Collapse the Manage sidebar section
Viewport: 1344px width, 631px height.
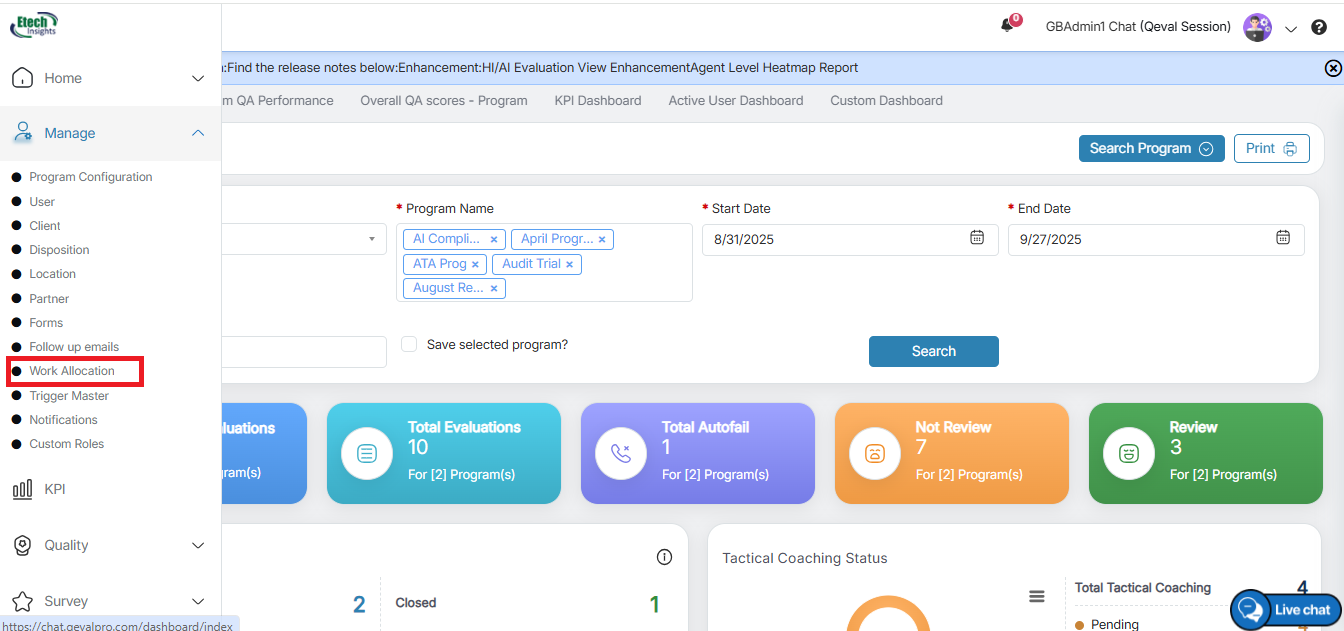coord(197,133)
